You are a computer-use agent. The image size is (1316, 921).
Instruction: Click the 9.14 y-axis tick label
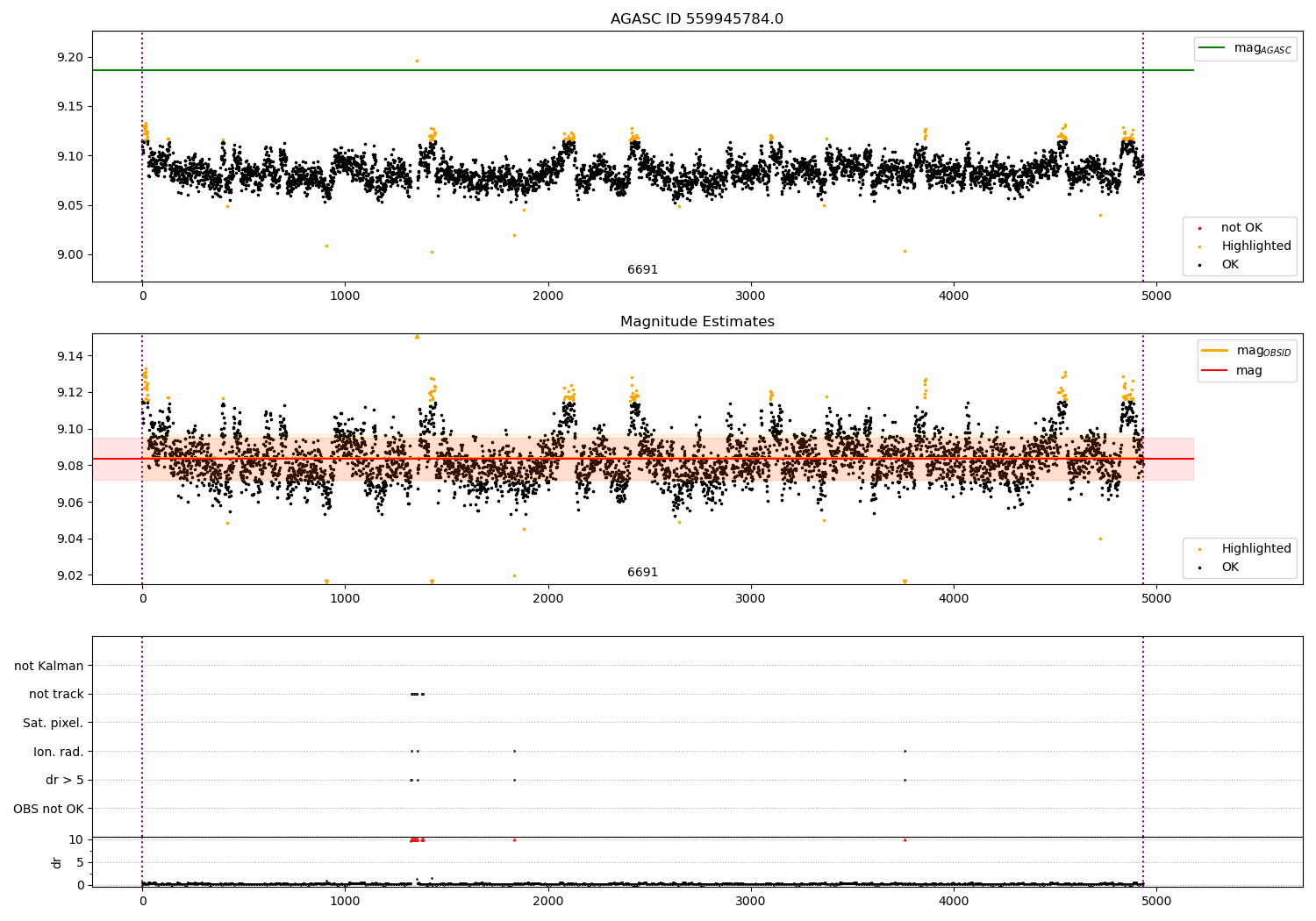click(x=68, y=356)
